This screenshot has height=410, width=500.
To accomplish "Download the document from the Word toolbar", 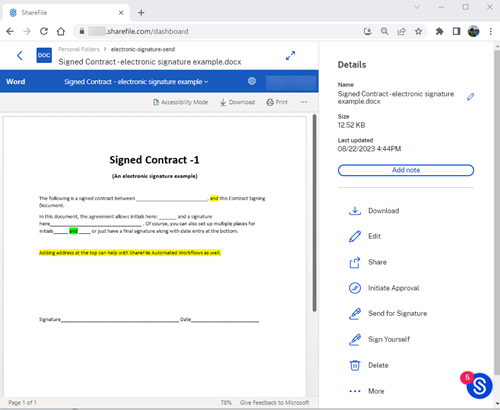I will coord(237,102).
